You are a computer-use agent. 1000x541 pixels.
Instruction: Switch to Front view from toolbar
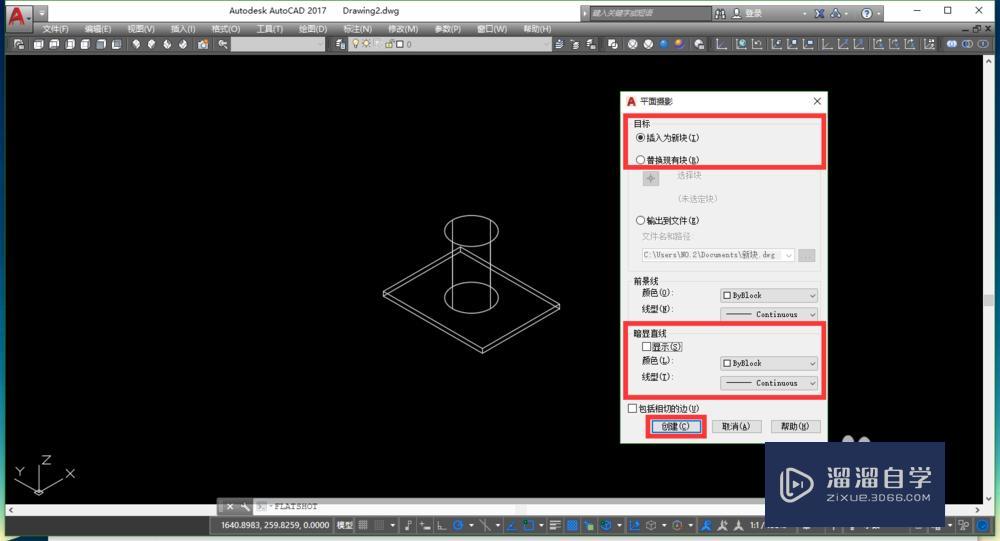pos(101,45)
